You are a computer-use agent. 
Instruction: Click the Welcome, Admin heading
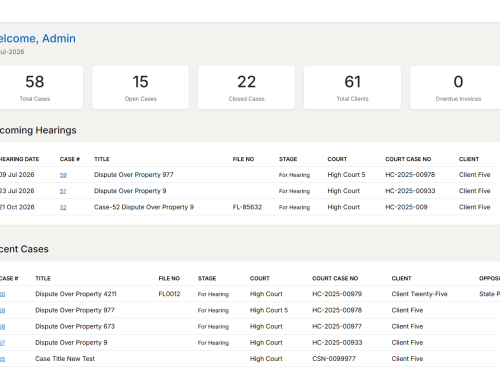37,38
